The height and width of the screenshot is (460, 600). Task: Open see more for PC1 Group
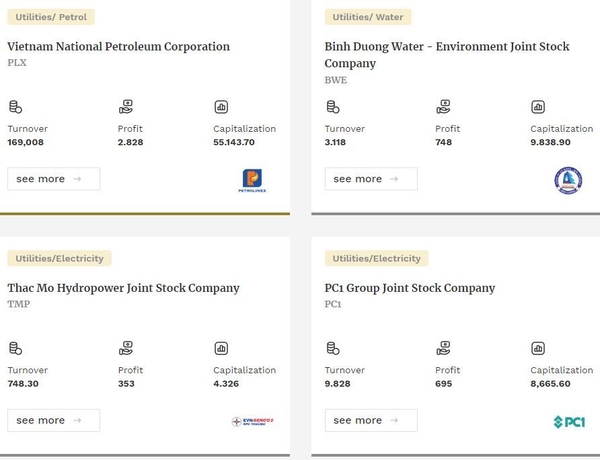pos(371,420)
